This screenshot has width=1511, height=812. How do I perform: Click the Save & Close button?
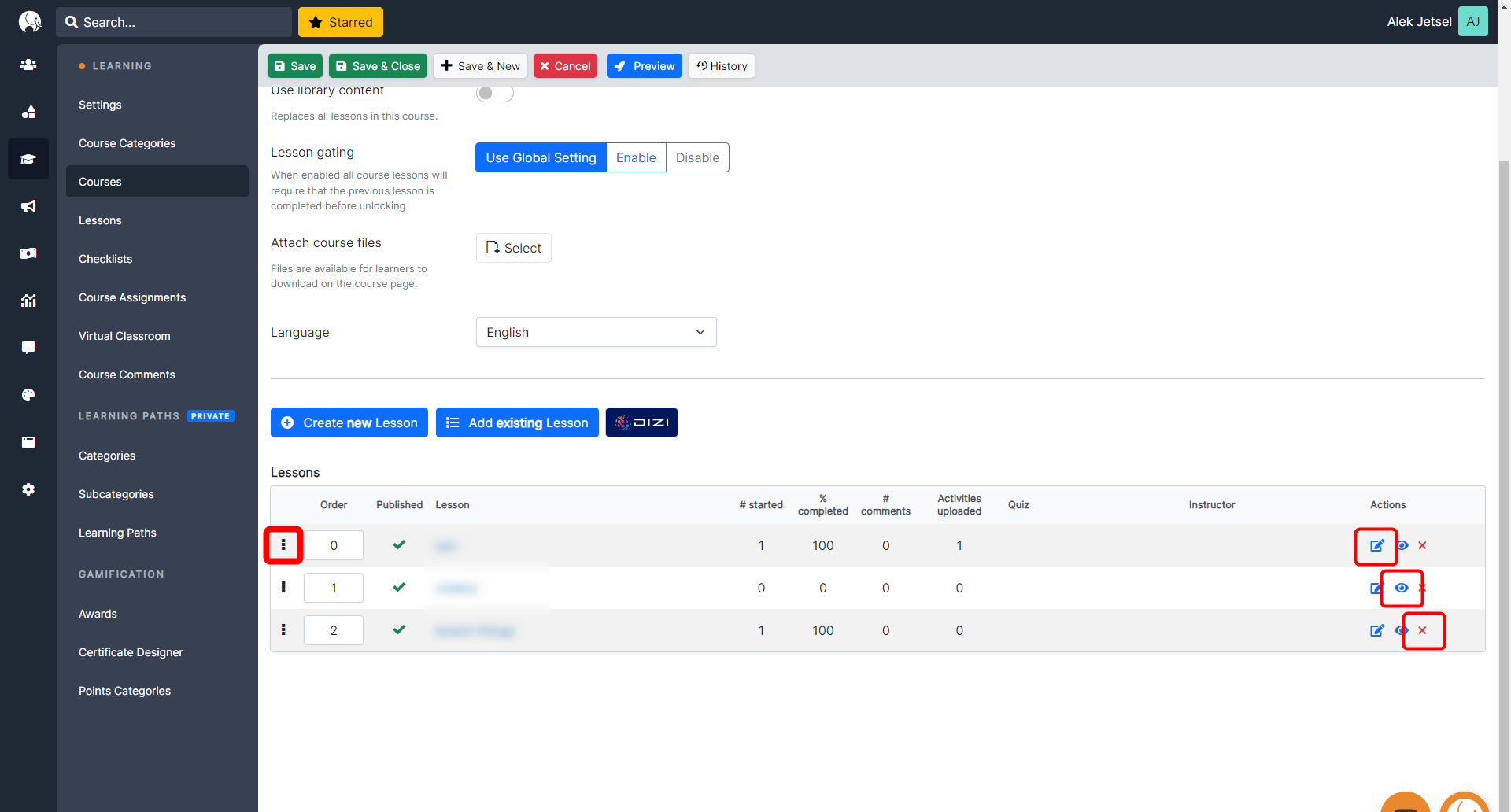[378, 66]
